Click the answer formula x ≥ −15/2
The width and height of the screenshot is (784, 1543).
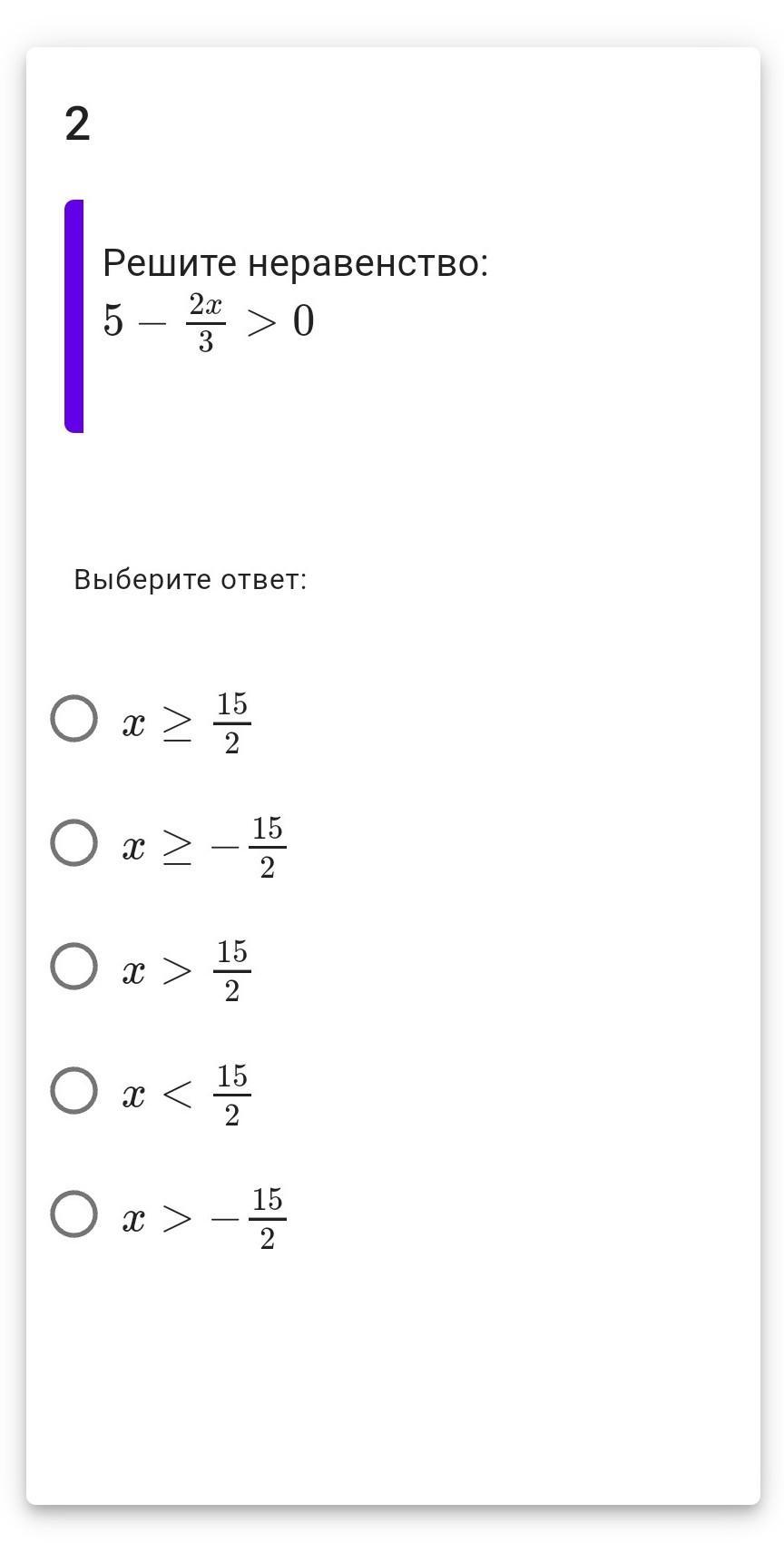pos(204,848)
